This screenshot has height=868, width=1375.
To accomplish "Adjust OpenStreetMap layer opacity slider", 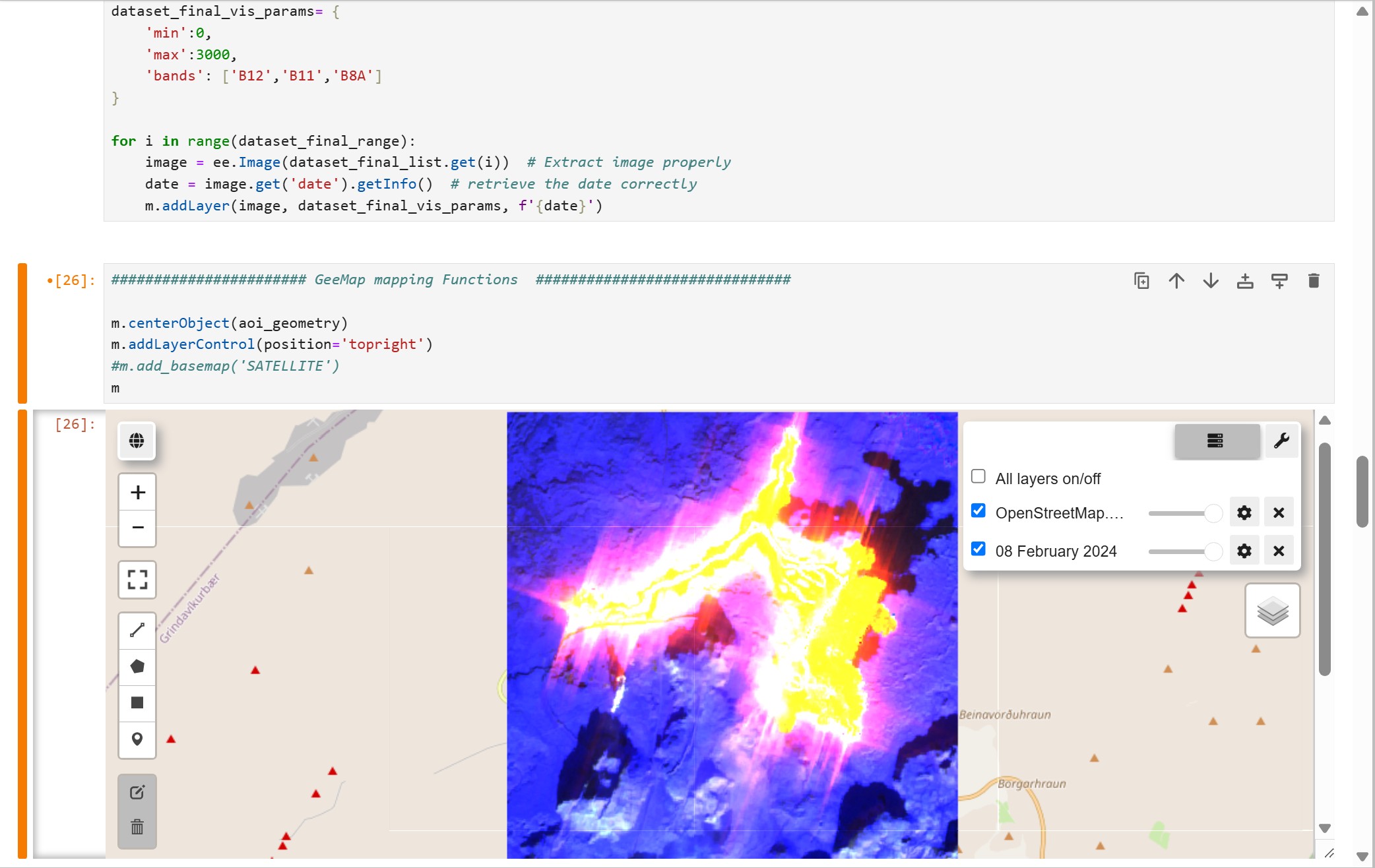I will point(1185,513).
